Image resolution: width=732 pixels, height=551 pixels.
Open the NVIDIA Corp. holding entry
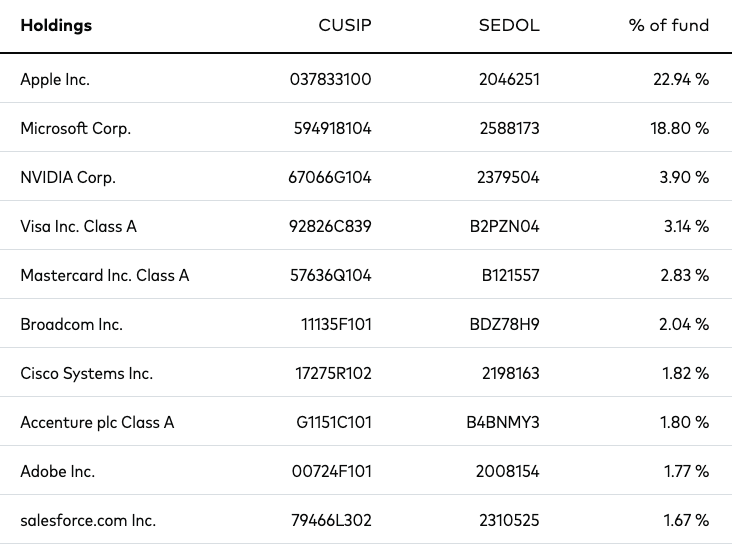pos(68,177)
